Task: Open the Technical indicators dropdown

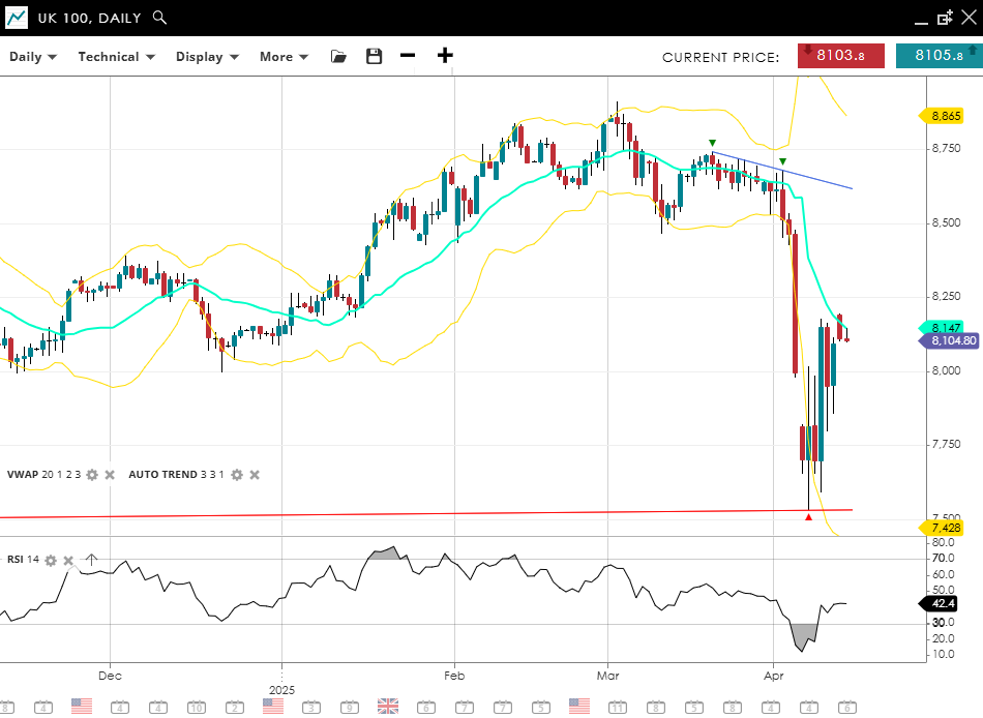Action: coord(116,57)
